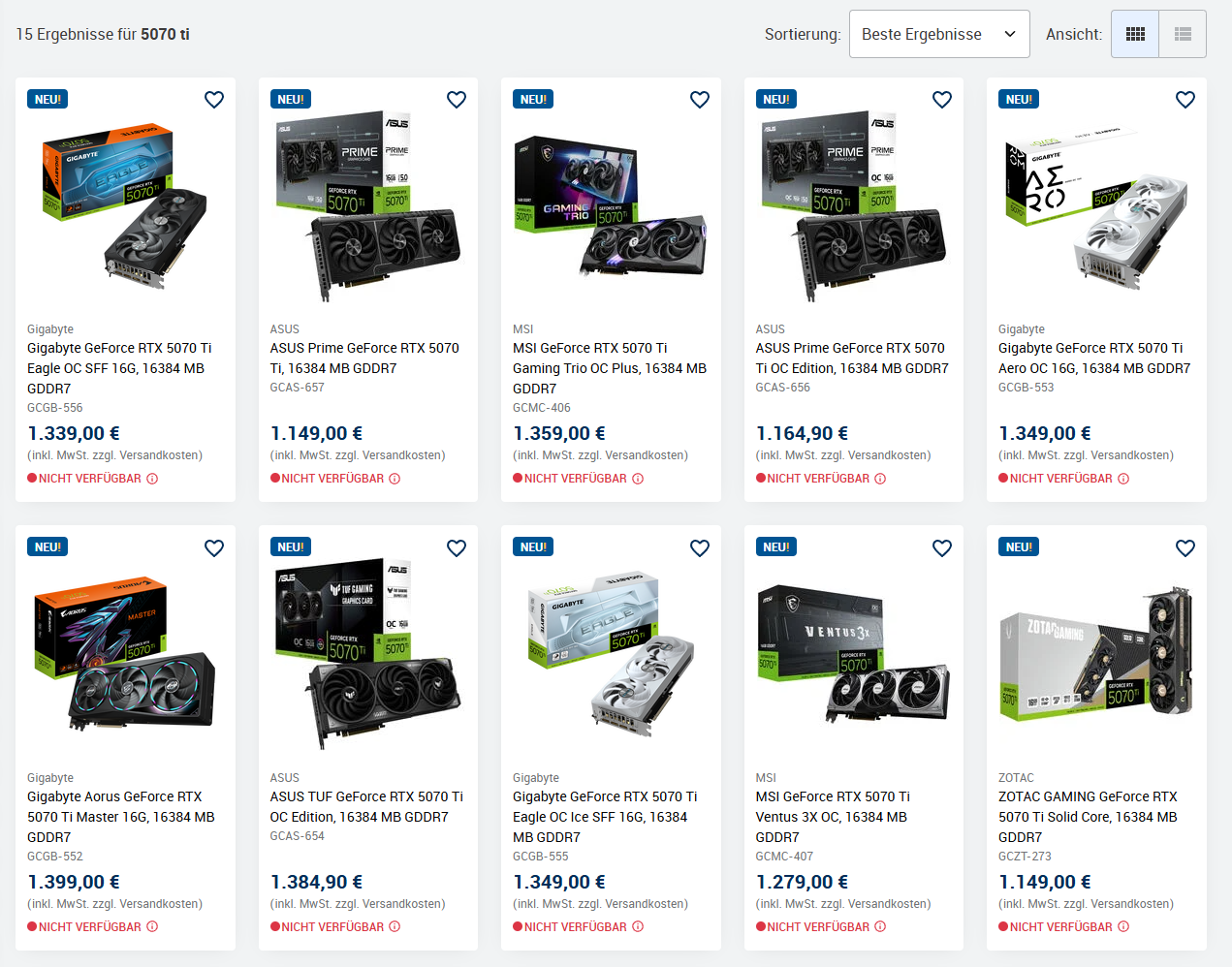This screenshot has width=1232, height=967.
Task: Click the ASUS TUF Gaming product image
Action: click(x=368, y=653)
